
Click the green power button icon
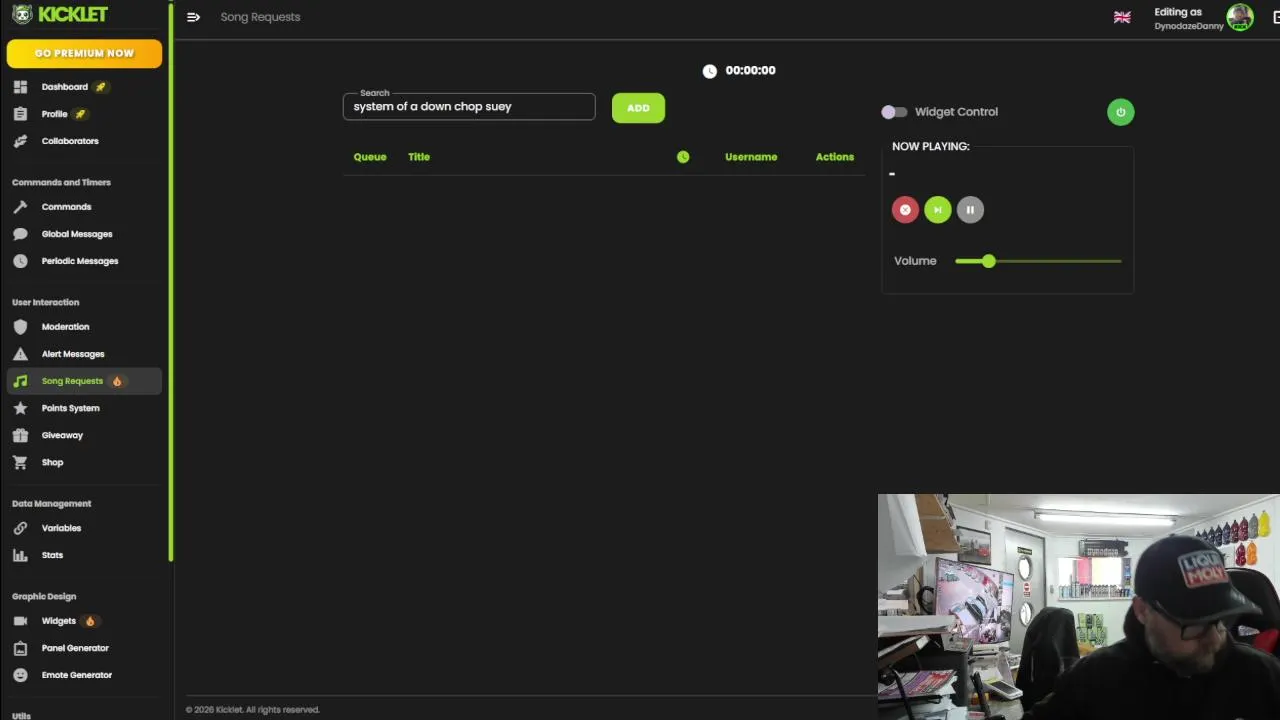coord(1121,112)
